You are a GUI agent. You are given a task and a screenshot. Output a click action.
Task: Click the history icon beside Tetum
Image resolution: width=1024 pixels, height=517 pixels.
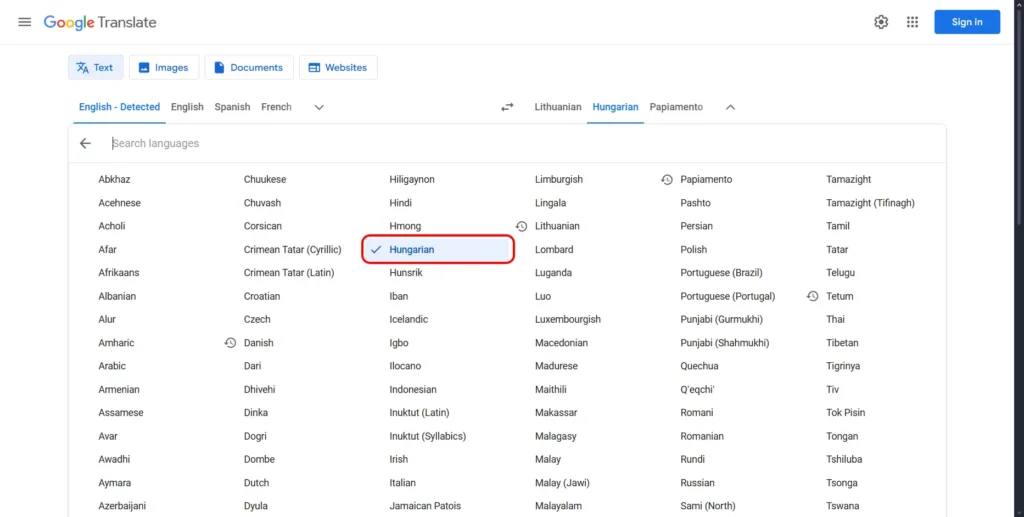pos(812,296)
